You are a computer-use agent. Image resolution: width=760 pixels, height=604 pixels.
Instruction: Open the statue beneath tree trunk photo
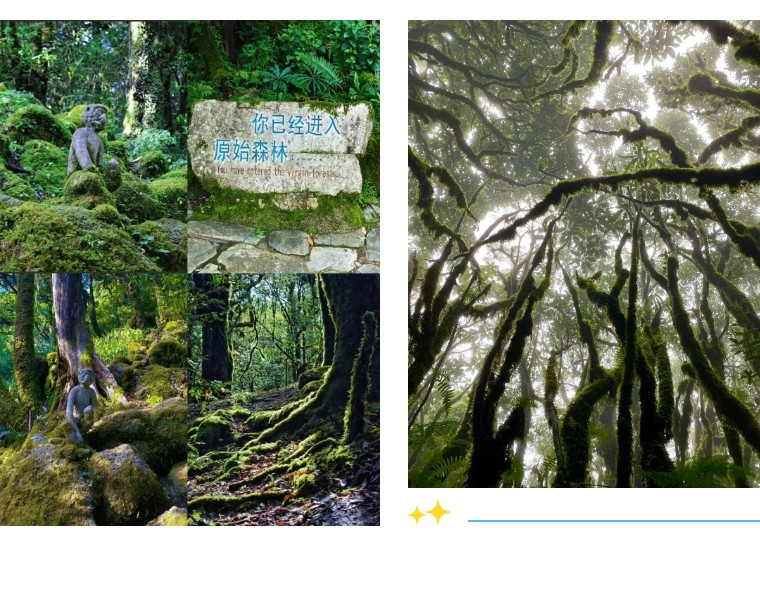(93, 399)
